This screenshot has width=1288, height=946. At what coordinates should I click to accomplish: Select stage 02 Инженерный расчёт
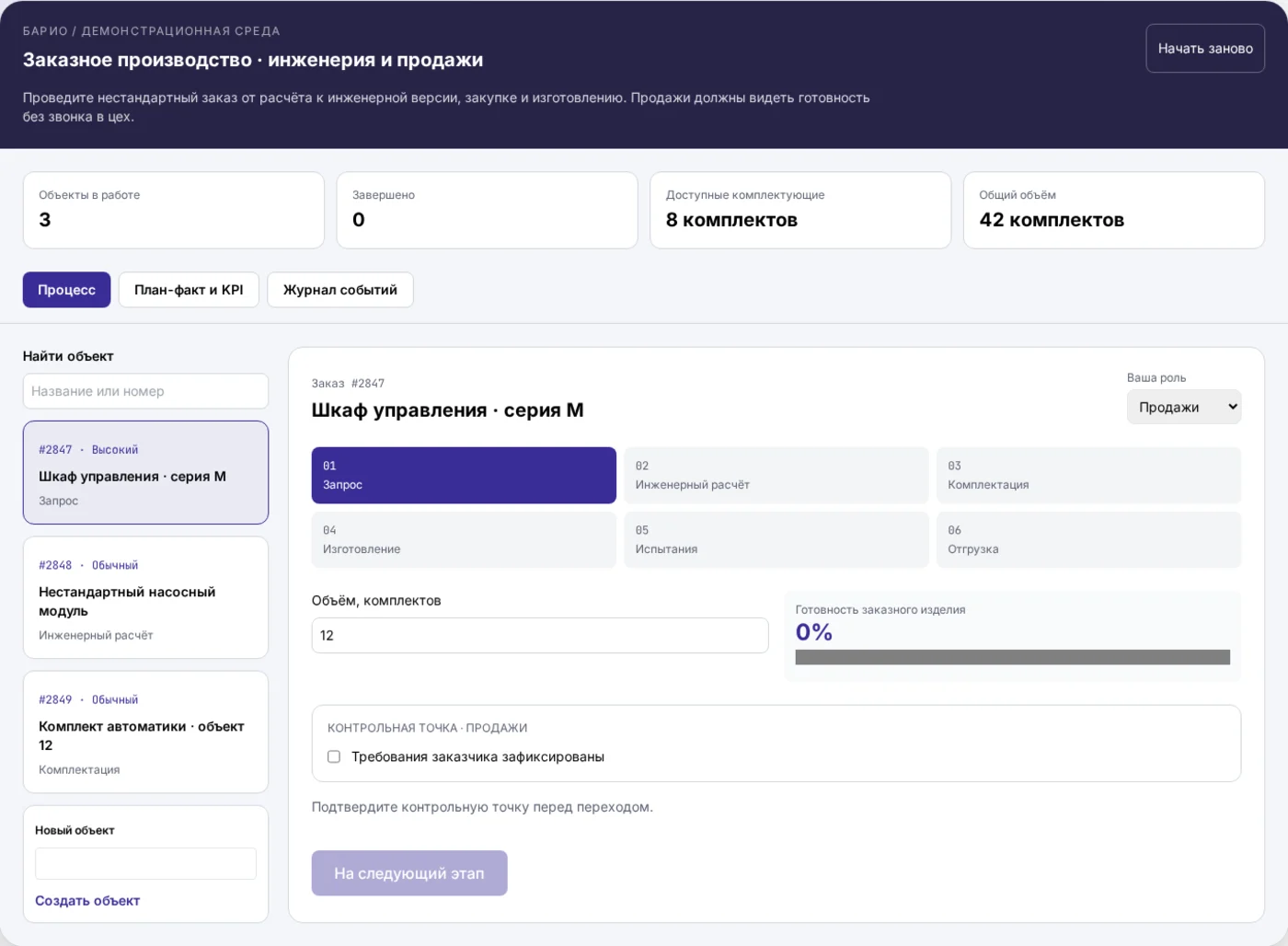click(x=776, y=476)
